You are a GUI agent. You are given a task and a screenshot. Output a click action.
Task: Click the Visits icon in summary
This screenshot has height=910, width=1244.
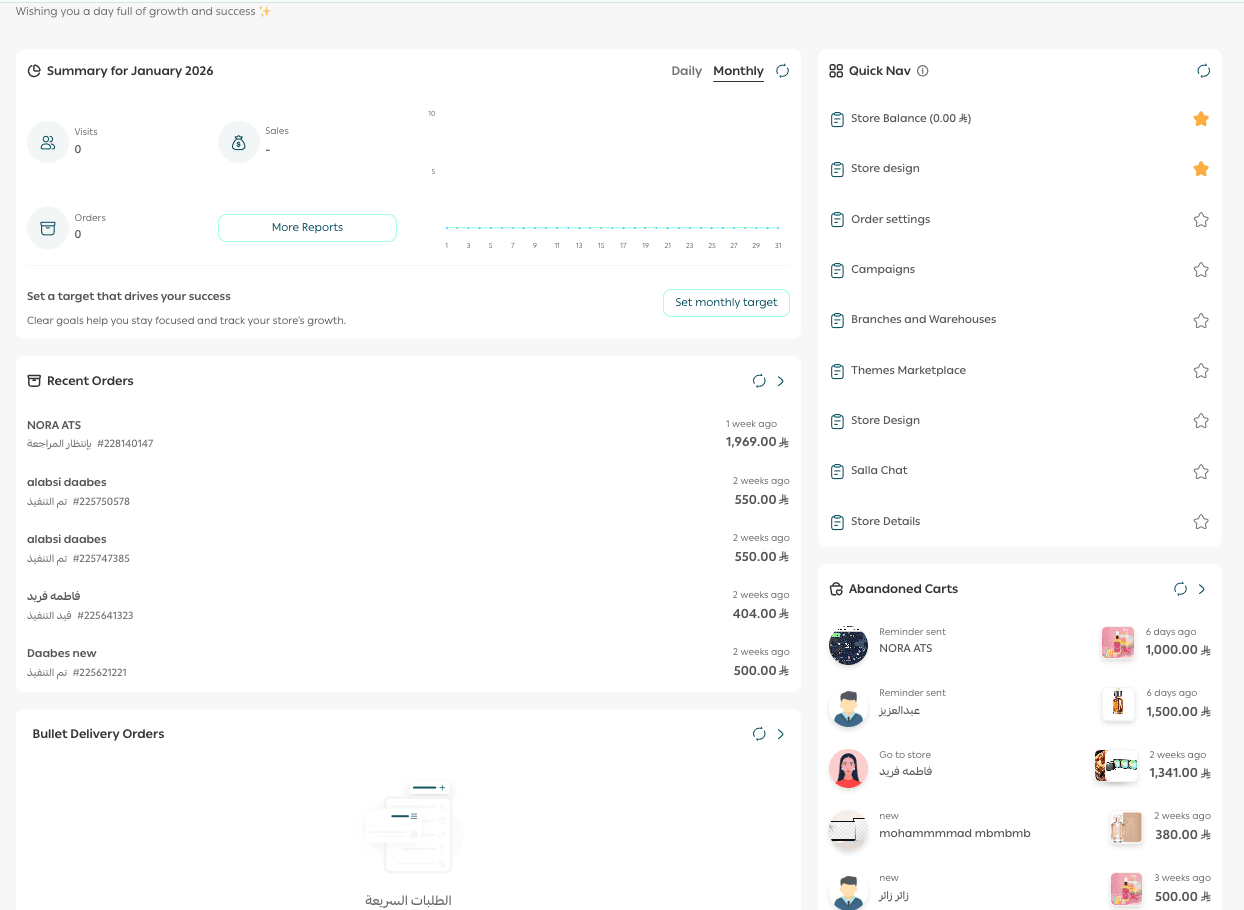click(47, 142)
